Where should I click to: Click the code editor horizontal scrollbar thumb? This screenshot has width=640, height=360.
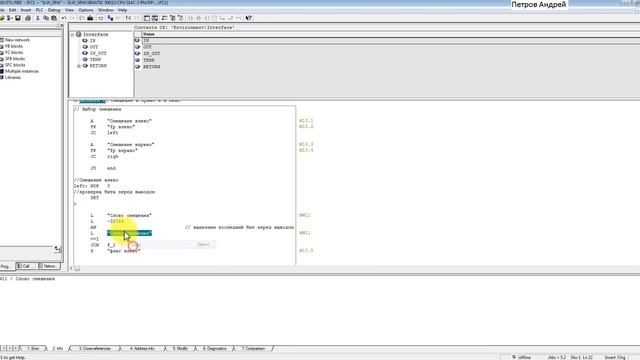[77, 269]
